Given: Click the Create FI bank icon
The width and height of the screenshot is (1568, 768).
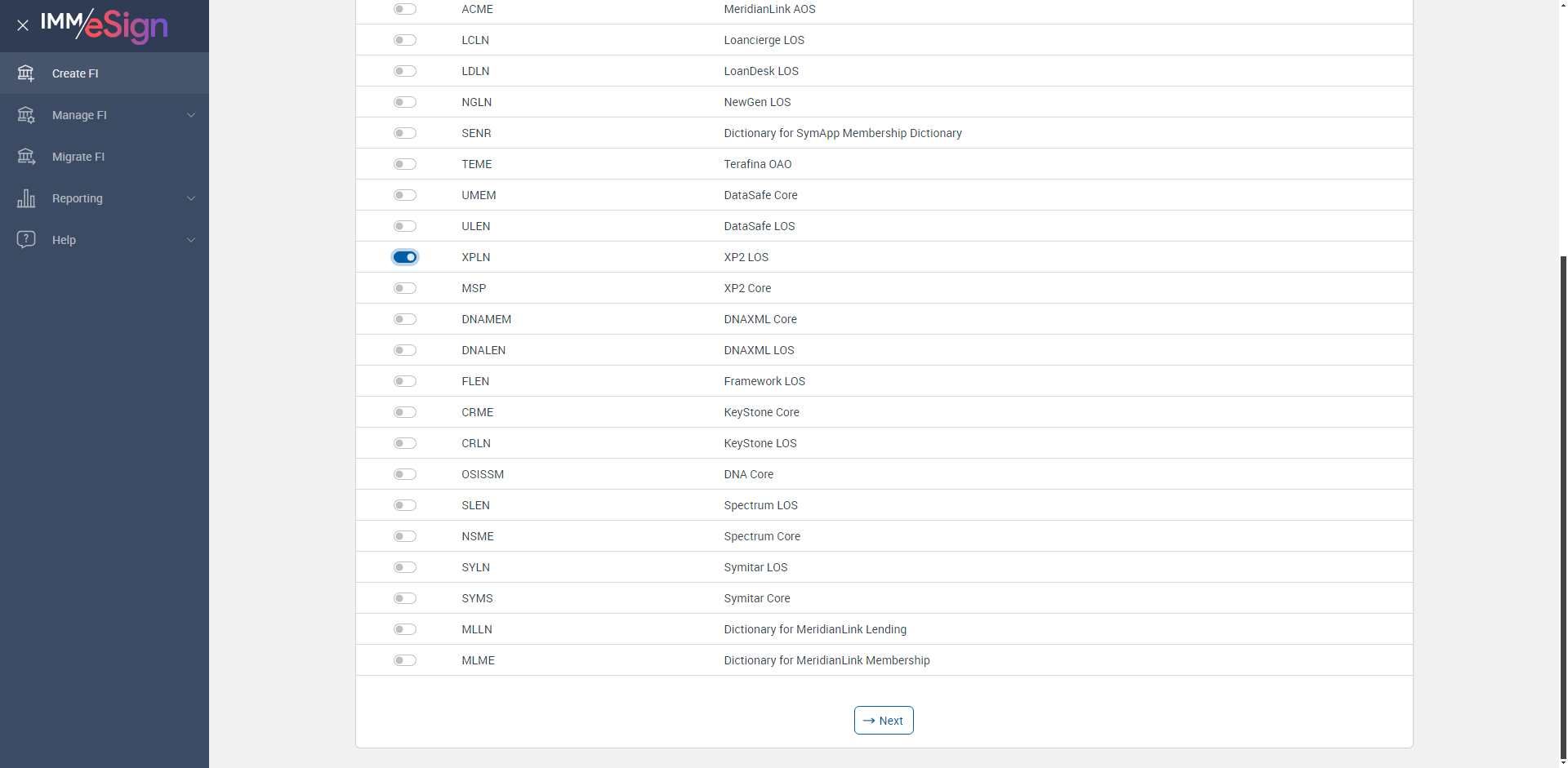Looking at the screenshot, I should [x=26, y=73].
